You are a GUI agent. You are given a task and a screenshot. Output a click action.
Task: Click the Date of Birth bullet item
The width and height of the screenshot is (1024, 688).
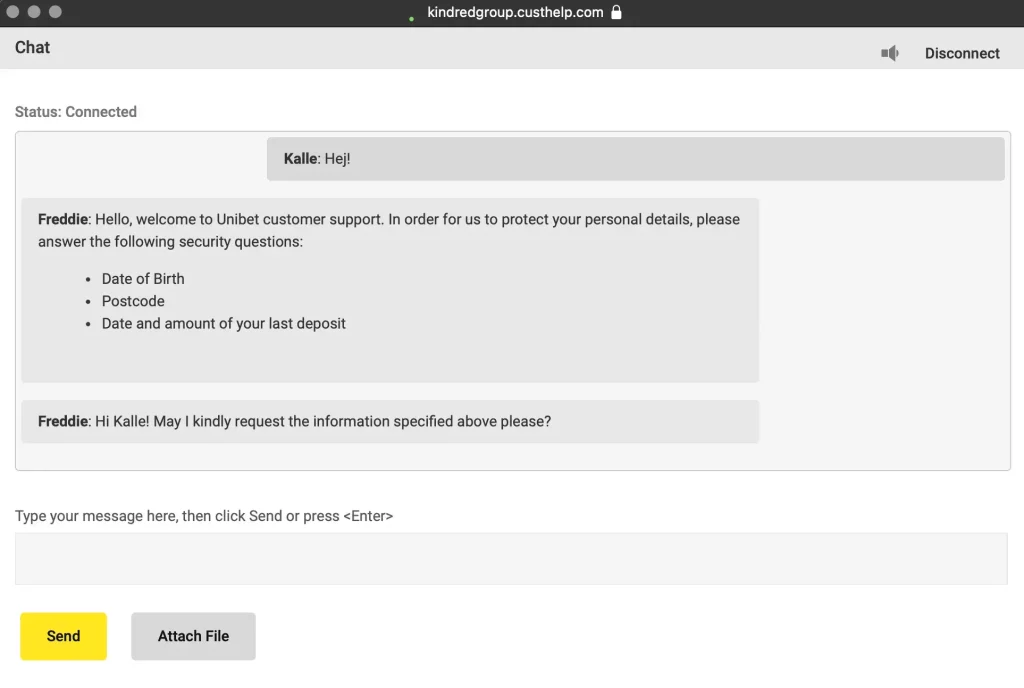pyautogui.click(x=143, y=279)
